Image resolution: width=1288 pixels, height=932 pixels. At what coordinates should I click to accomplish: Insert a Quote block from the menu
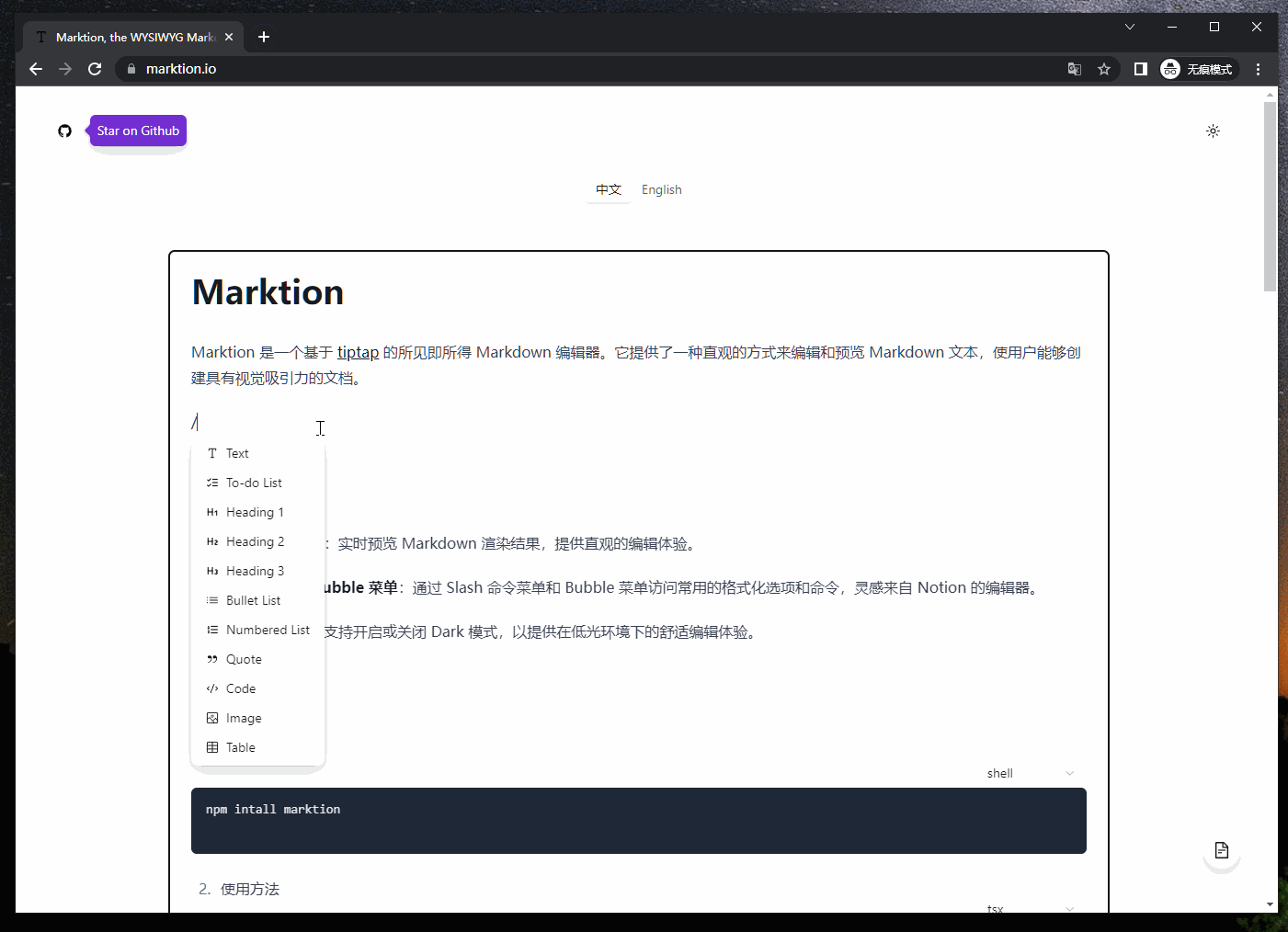click(257, 659)
